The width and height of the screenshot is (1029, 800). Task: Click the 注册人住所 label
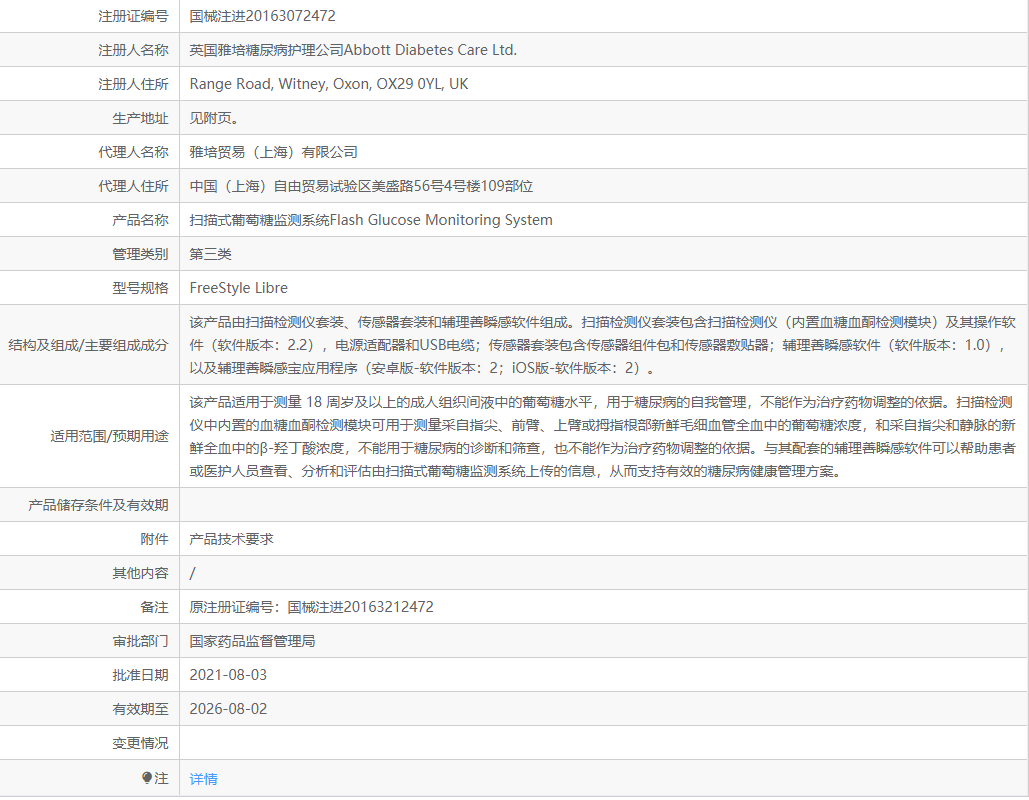[133, 84]
